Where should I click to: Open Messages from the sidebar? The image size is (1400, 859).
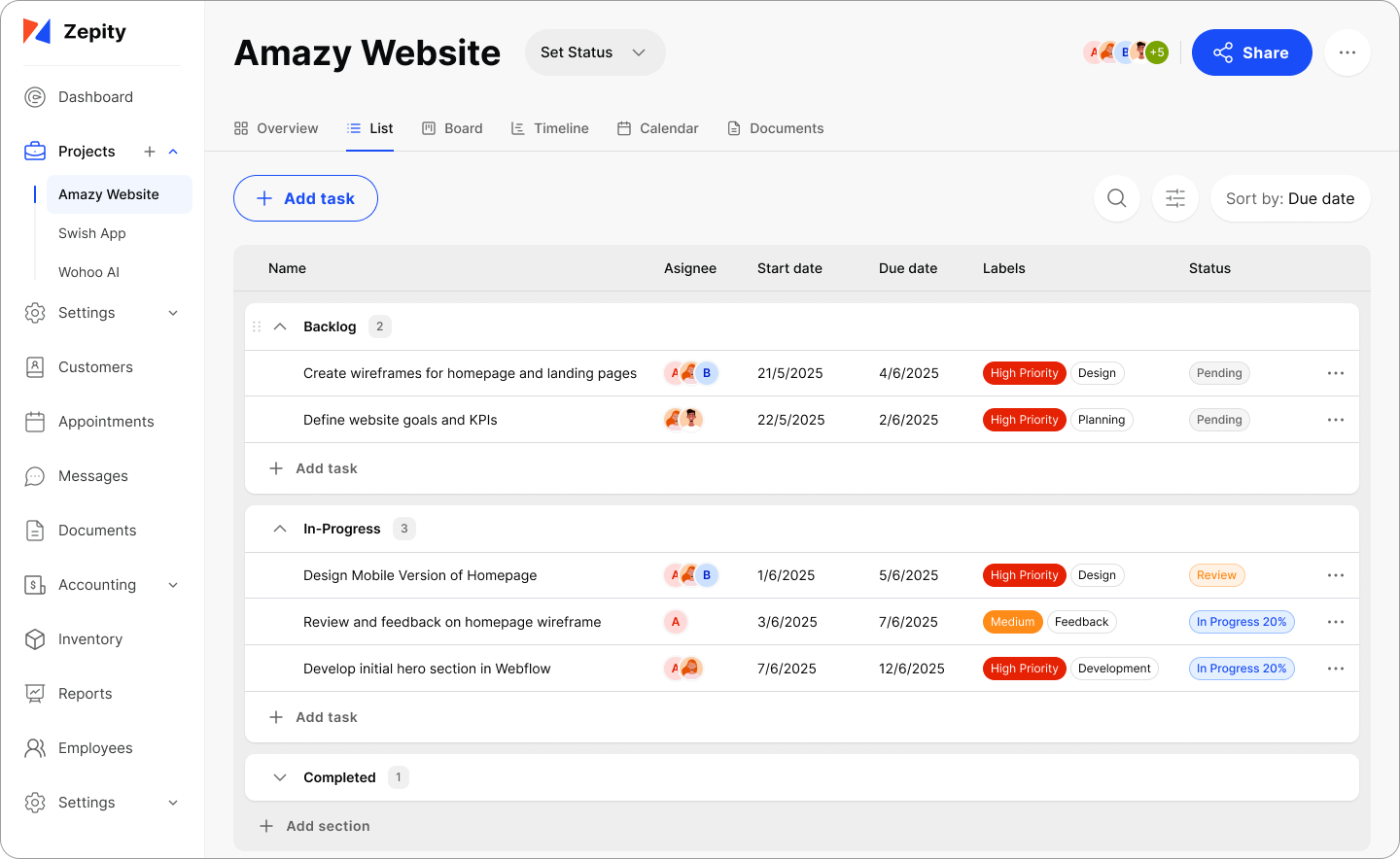pos(93,476)
